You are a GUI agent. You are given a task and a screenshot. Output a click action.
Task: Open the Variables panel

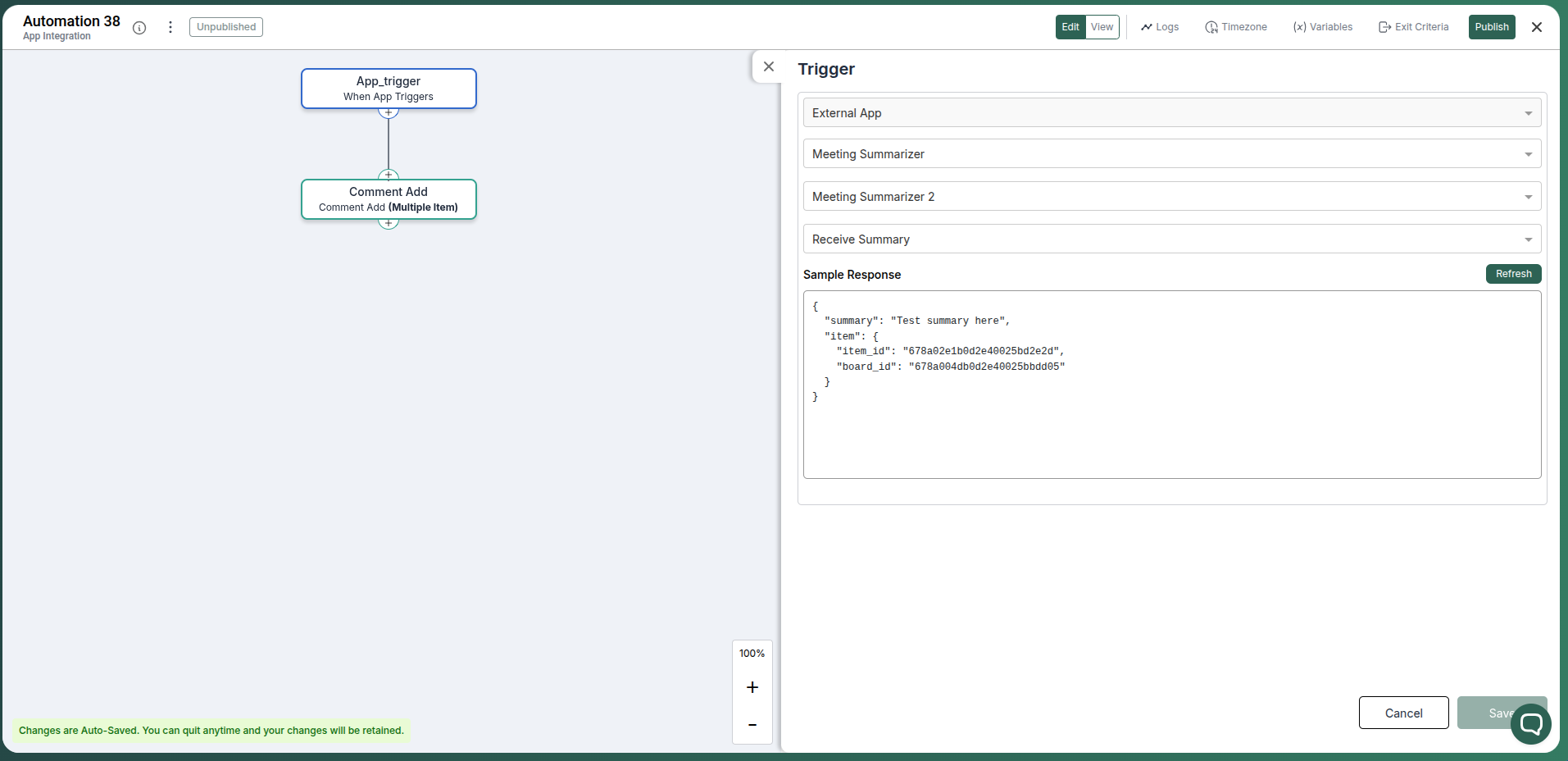[x=1321, y=27]
